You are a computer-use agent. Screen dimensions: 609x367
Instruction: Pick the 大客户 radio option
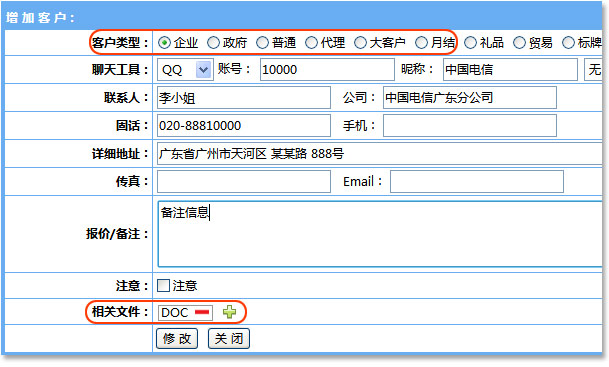[x=360, y=42]
